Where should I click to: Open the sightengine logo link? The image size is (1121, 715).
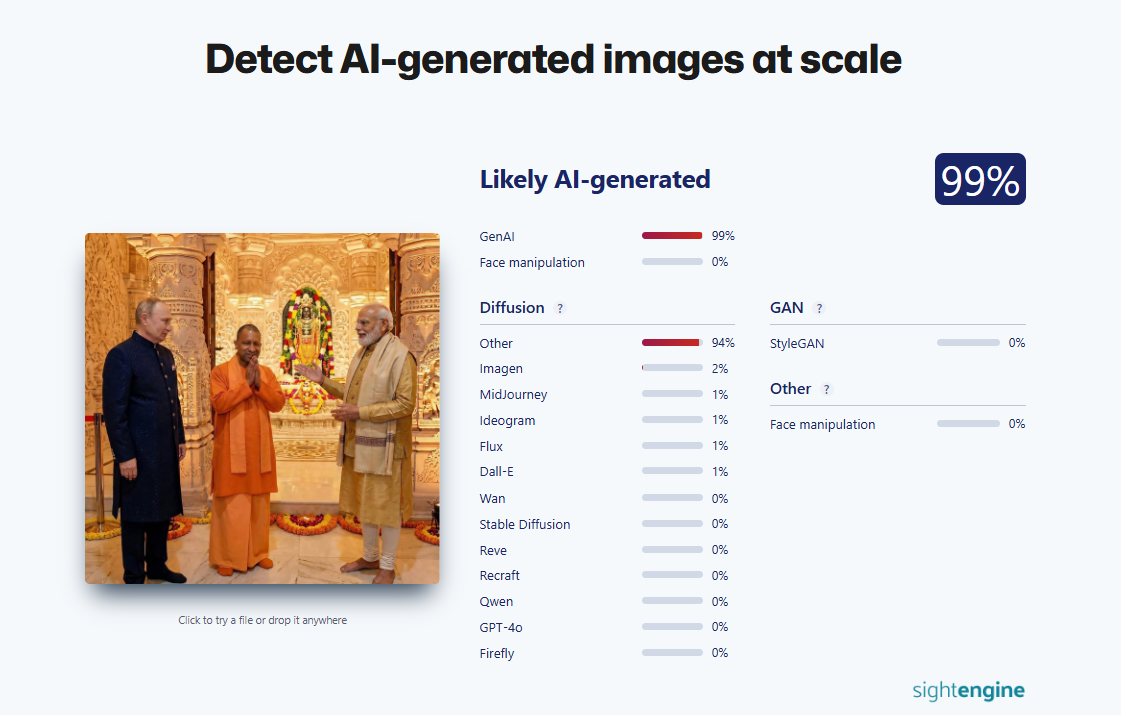968,690
